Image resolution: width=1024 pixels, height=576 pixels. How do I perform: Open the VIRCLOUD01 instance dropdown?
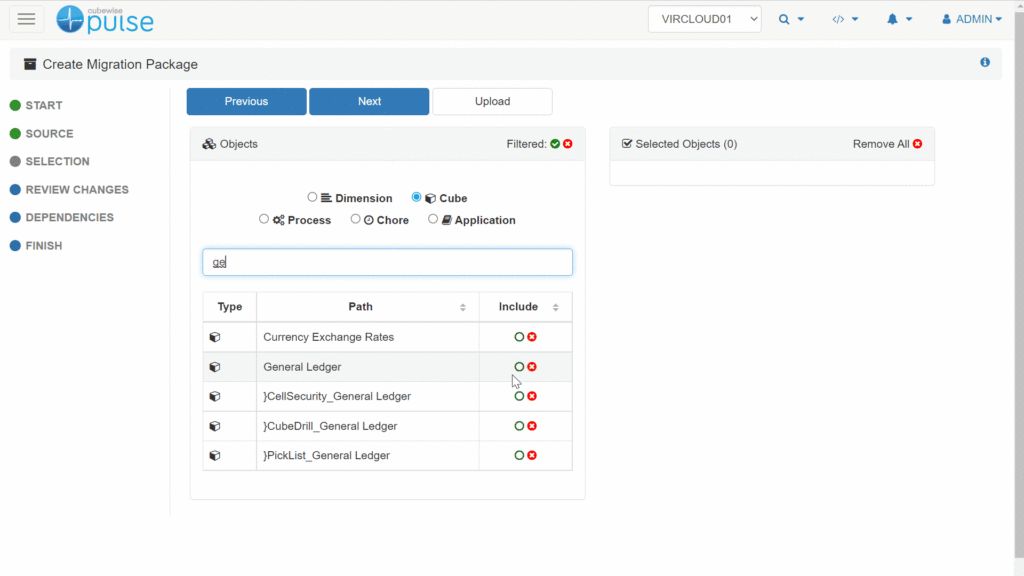pos(704,19)
